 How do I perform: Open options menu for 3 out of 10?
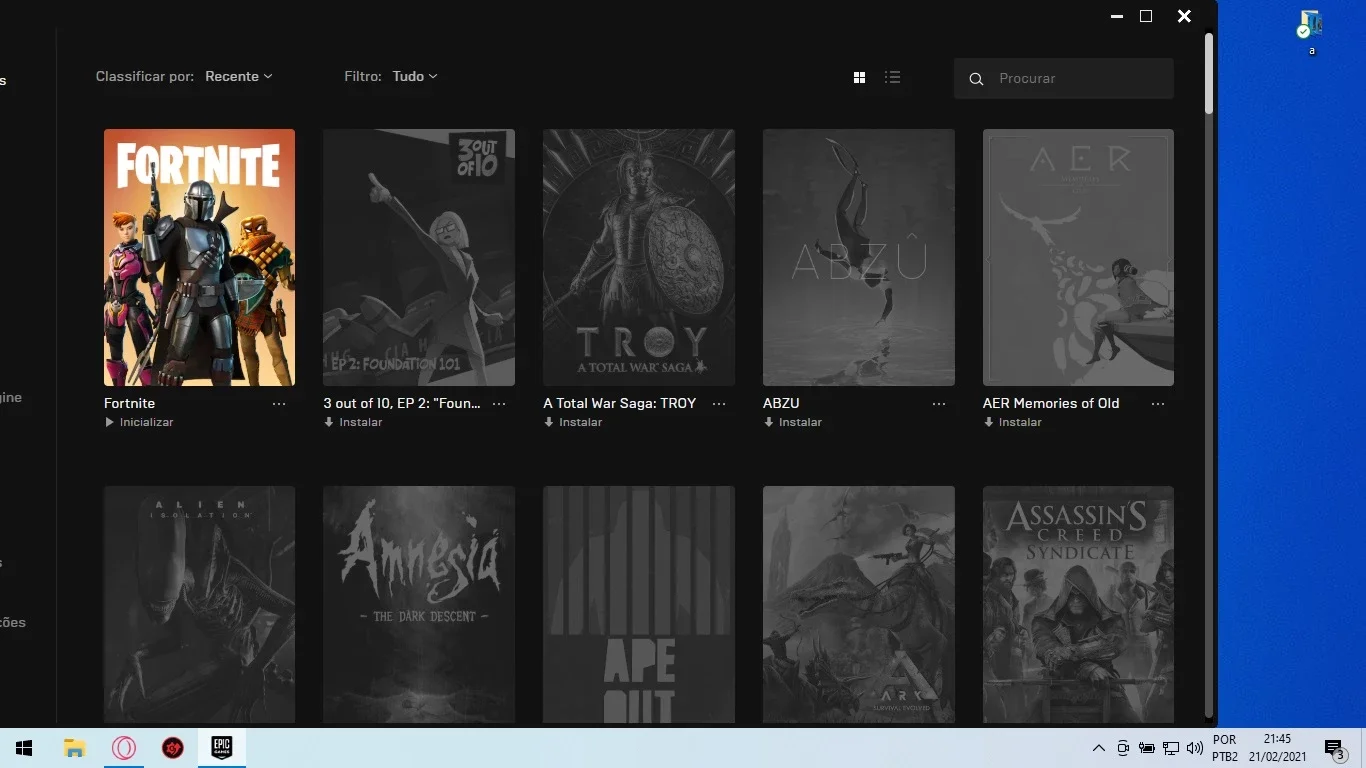click(499, 404)
